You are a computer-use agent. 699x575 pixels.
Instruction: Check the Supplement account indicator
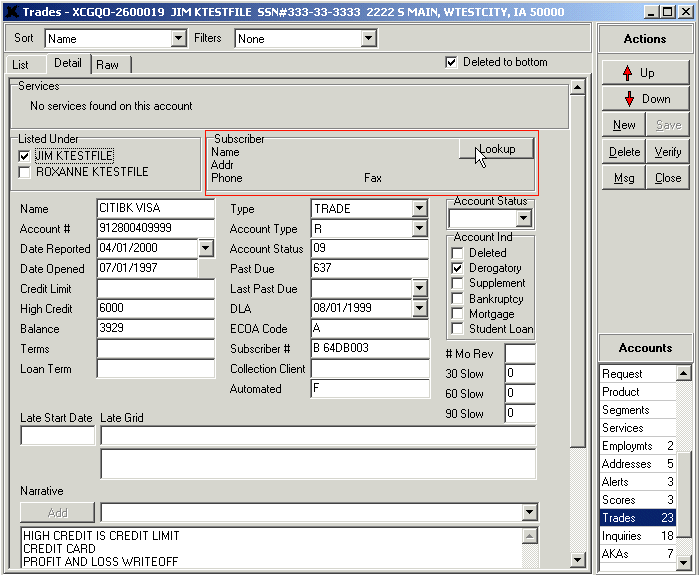[x=457, y=283]
